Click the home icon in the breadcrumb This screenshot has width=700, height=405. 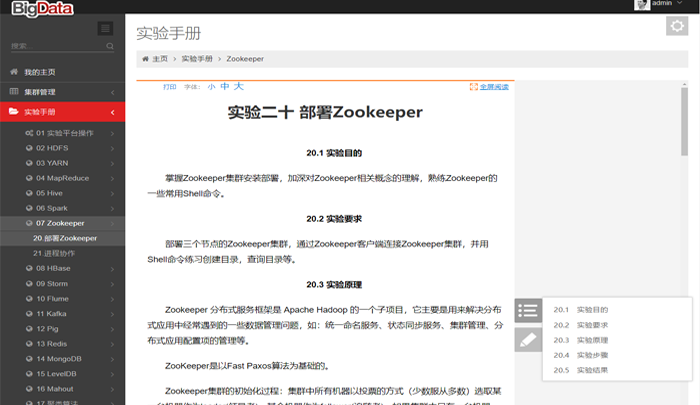[x=147, y=59]
